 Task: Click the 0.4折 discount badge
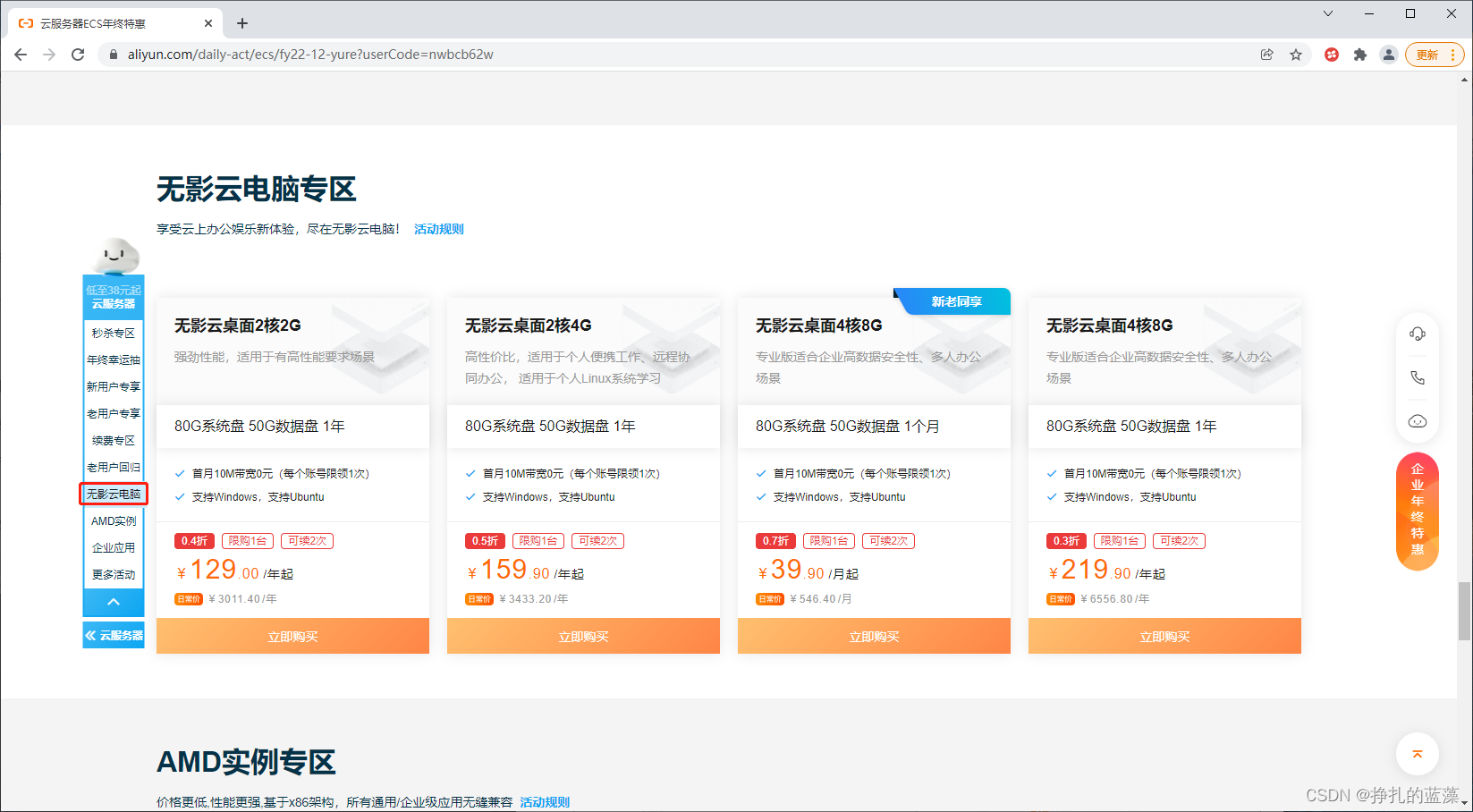194,541
